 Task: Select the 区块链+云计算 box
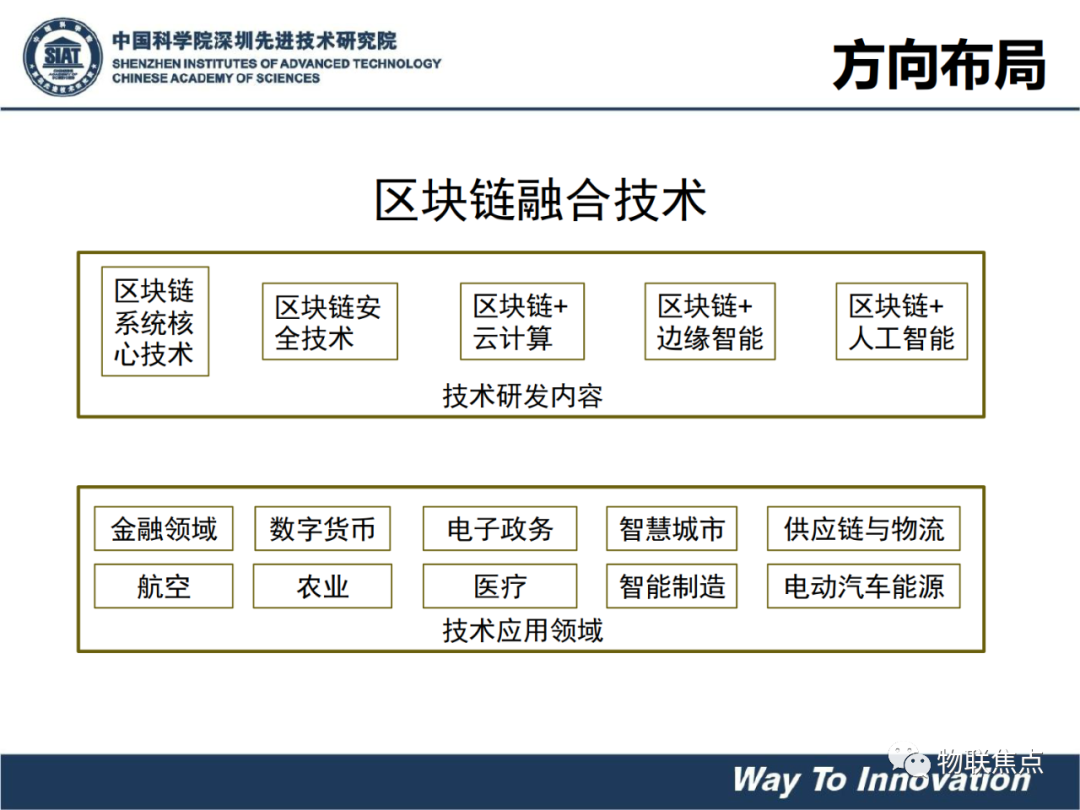tap(522, 322)
